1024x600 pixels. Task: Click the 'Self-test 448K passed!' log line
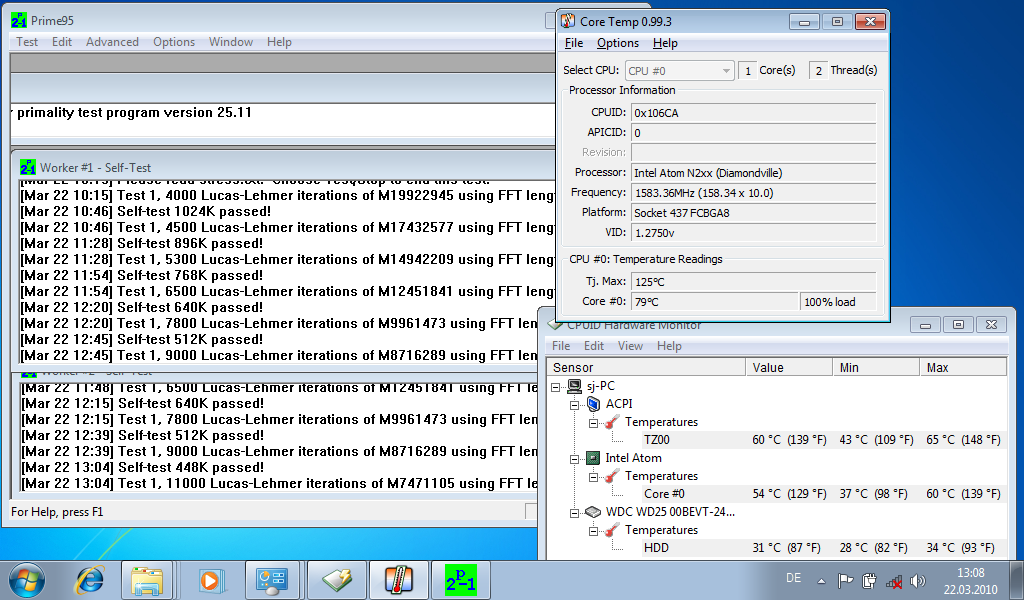tap(143, 467)
